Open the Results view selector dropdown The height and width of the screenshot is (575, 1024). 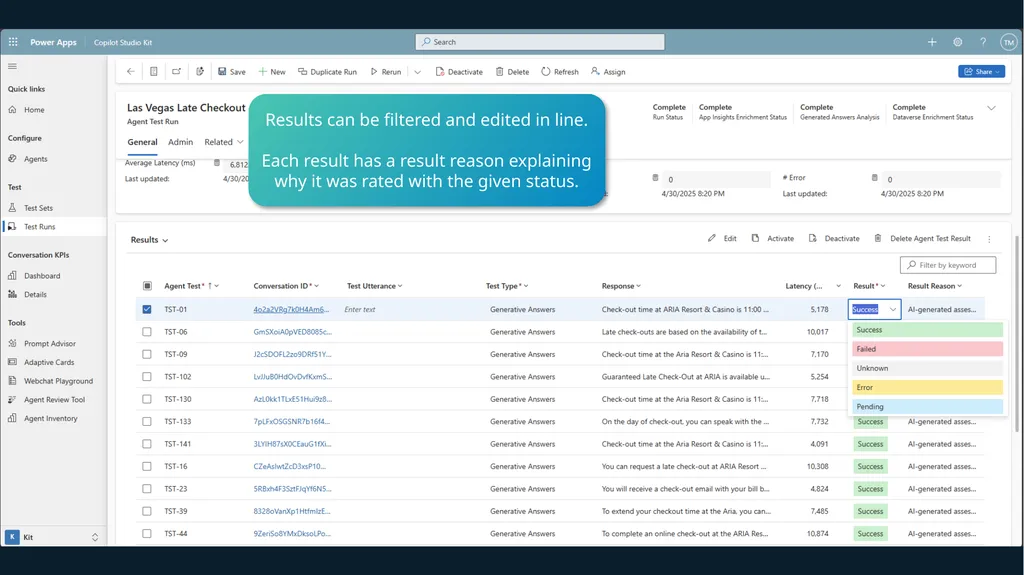150,240
